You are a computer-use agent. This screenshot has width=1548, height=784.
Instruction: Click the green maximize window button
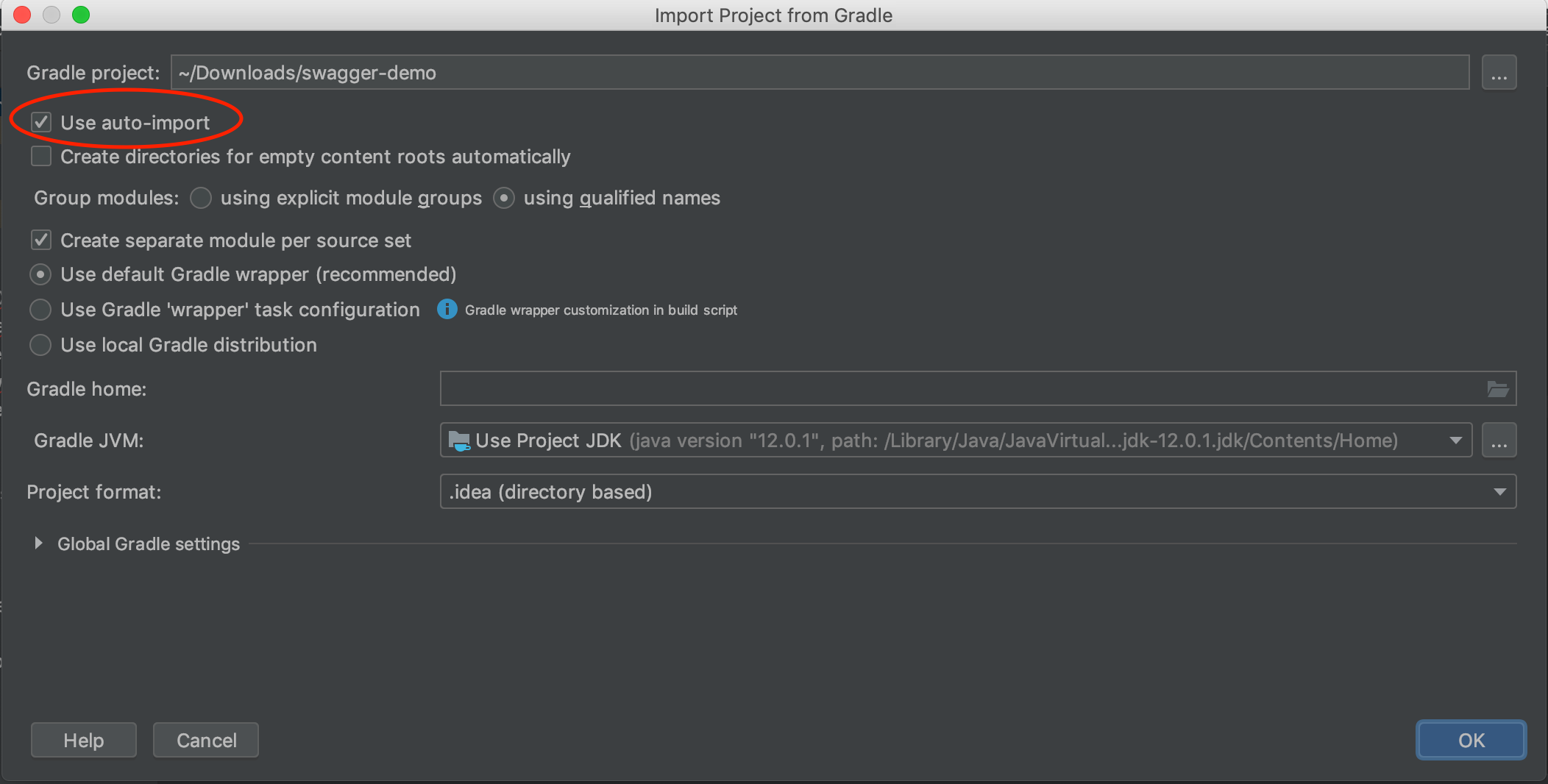pyautogui.click(x=81, y=15)
